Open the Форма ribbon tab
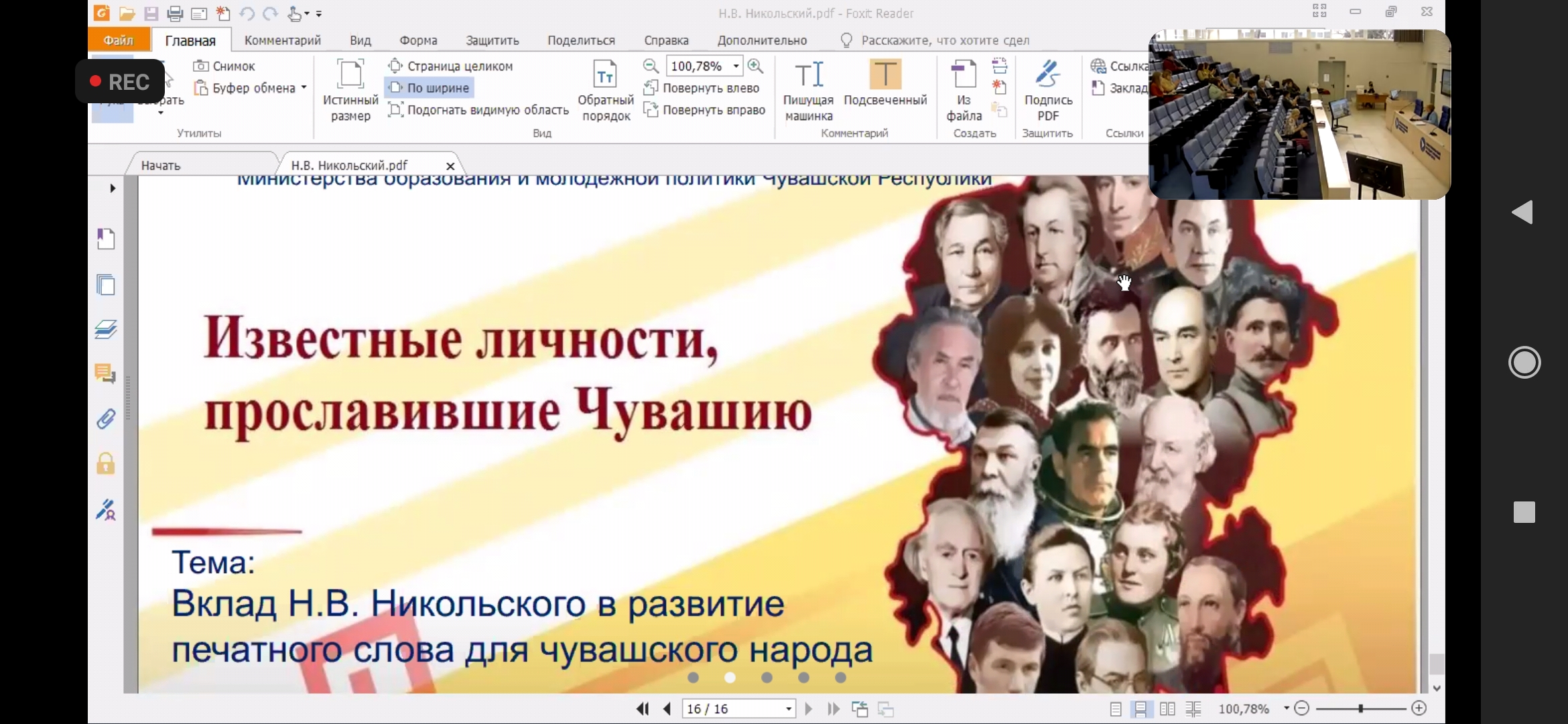 click(418, 40)
